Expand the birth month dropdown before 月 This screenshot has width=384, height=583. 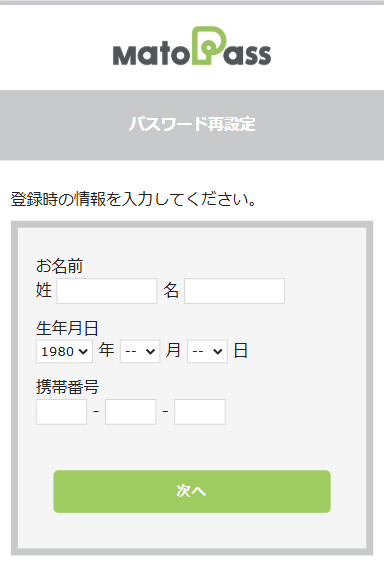140,351
